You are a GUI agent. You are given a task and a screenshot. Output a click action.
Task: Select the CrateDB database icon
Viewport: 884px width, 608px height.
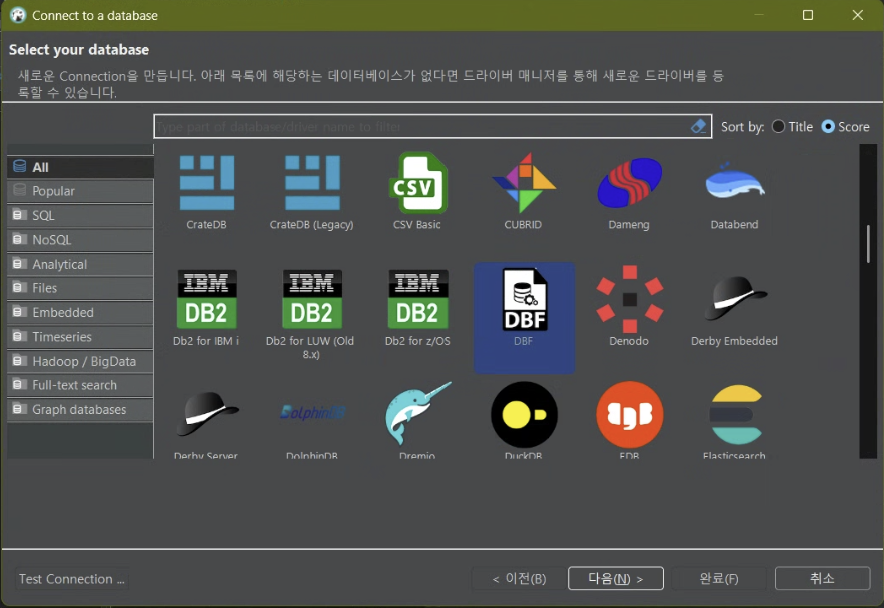tap(206, 183)
